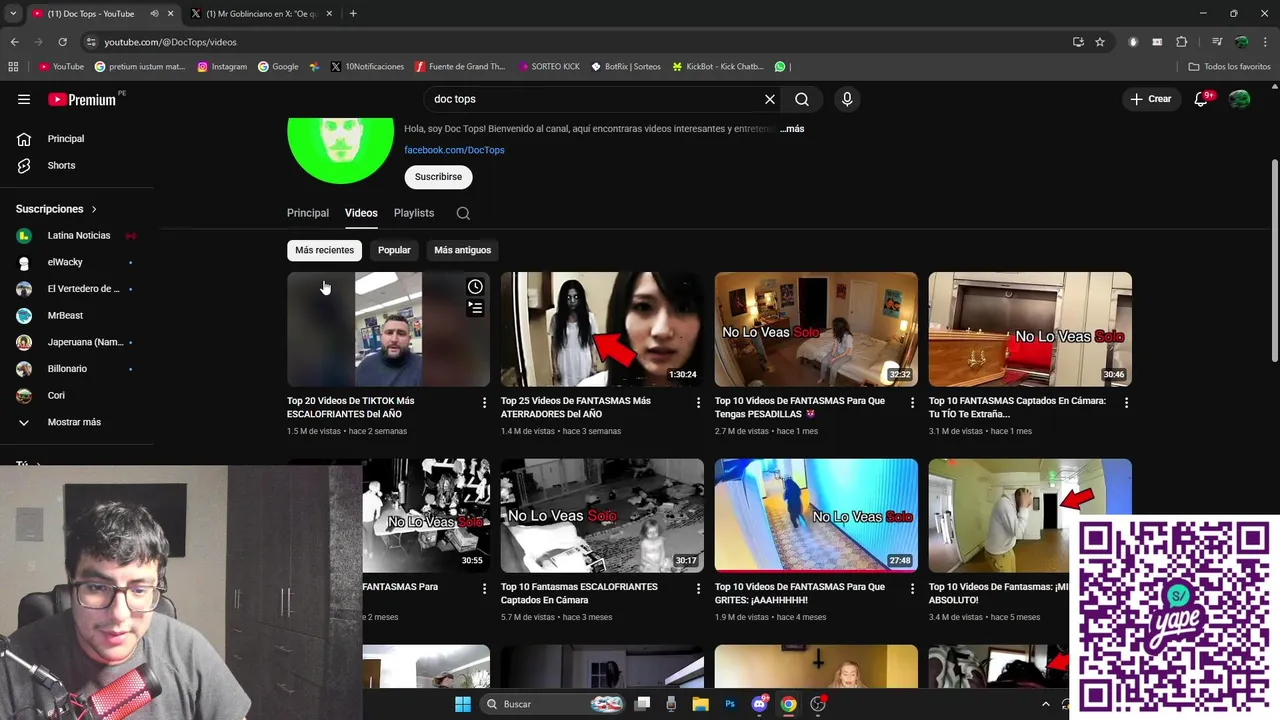The height and width of the screenshot is (720, 1280).
Task: Go back in Chrome
Action: [x=14, y=42]
